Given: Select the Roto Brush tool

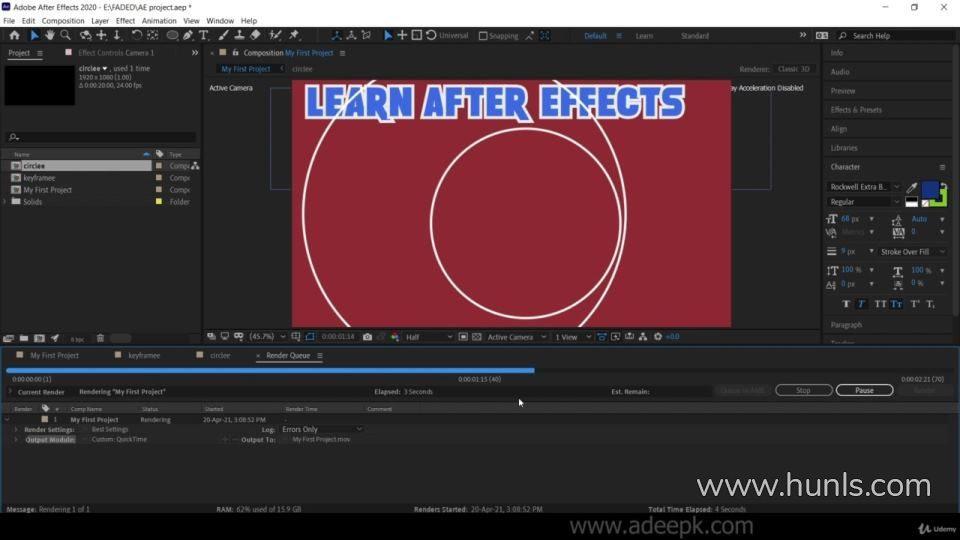Looking at the screenshot, I should pos(276,36).
